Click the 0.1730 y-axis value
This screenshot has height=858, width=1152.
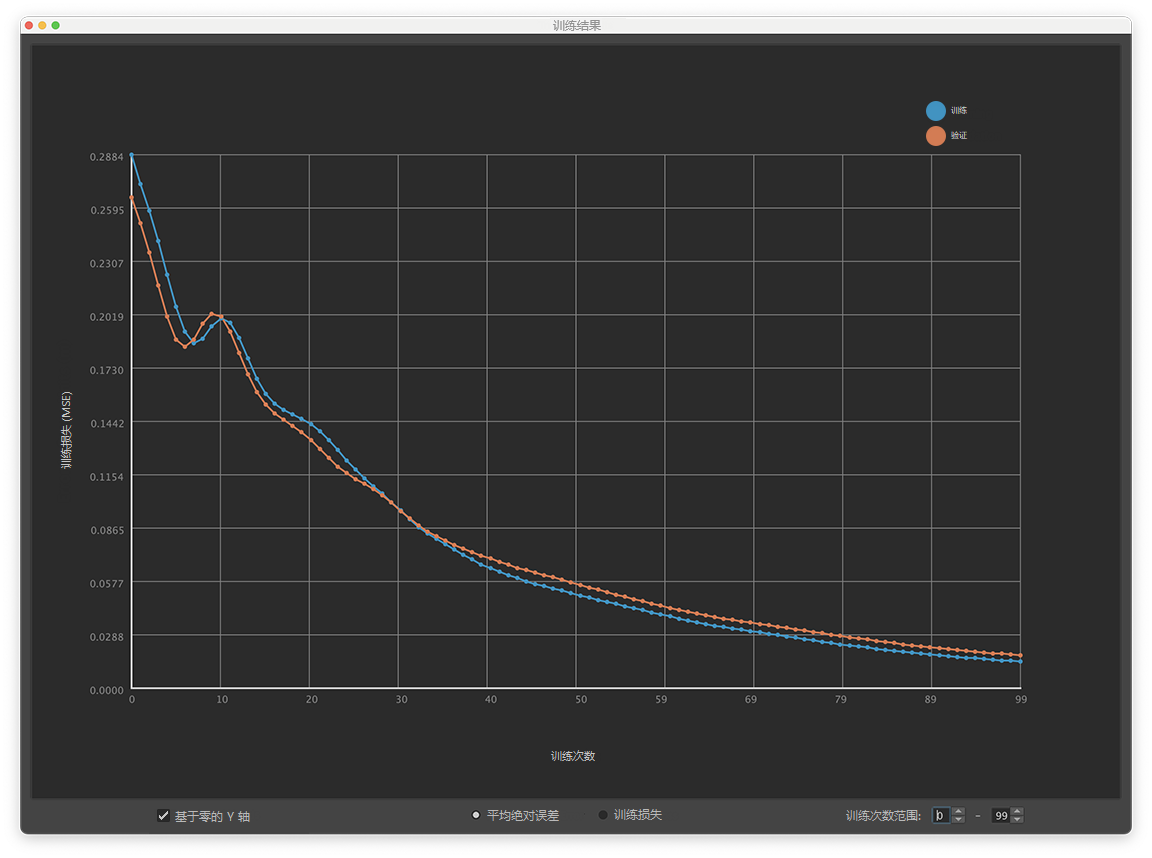107,370
